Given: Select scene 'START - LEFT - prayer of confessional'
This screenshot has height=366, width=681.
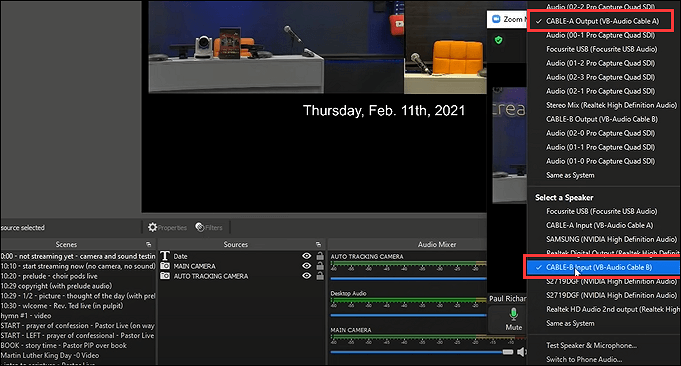Looking at the screenshot, I should click(78, 336).
